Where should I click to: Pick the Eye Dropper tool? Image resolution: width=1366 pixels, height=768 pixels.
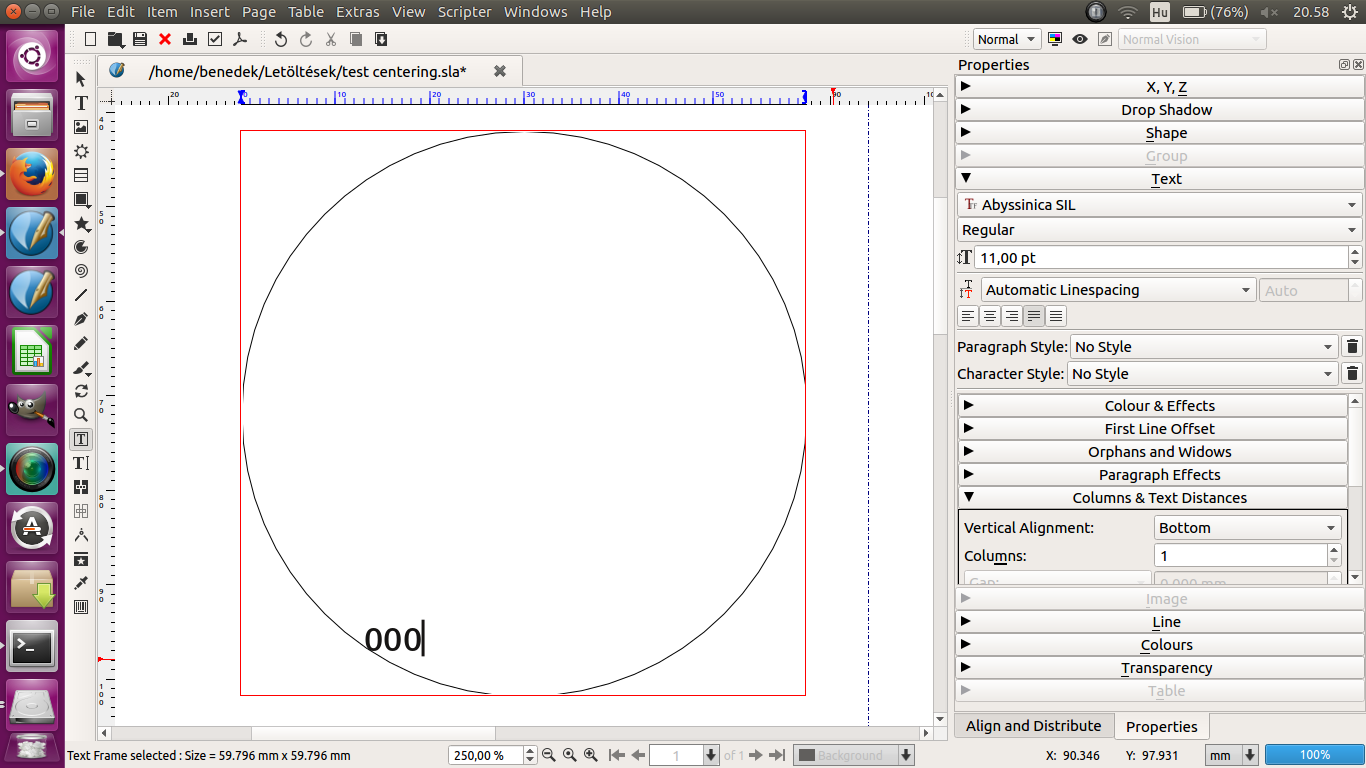click(81, 583)
